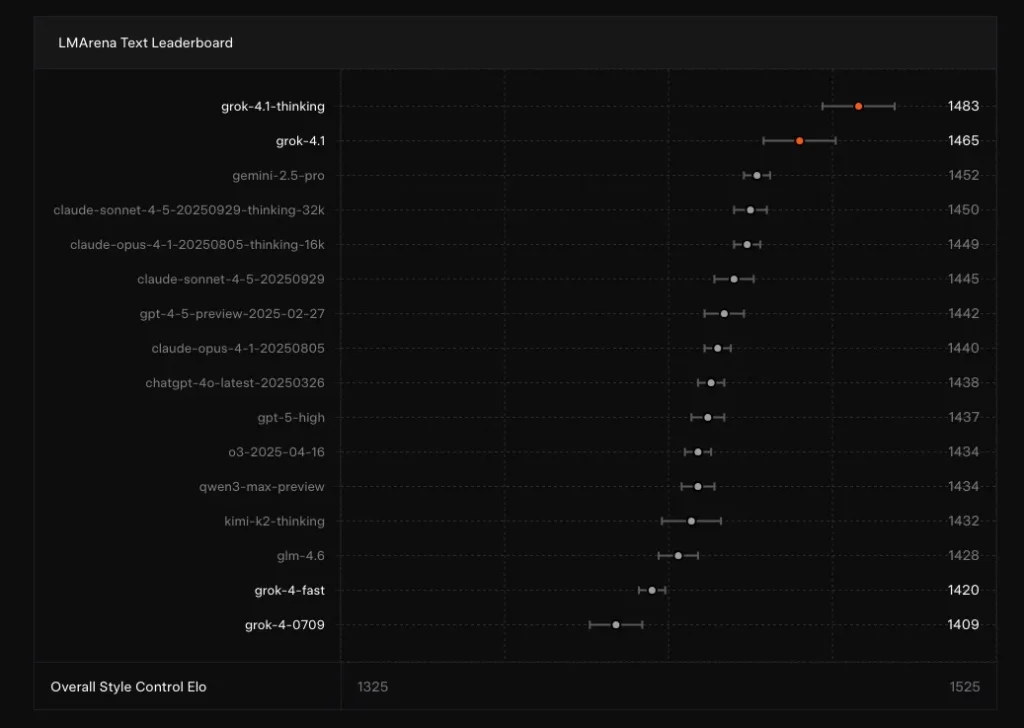Screen dimensions: 1024x728
Task: Select the Overall Style Control Elo label
Action: coord(130,687)
